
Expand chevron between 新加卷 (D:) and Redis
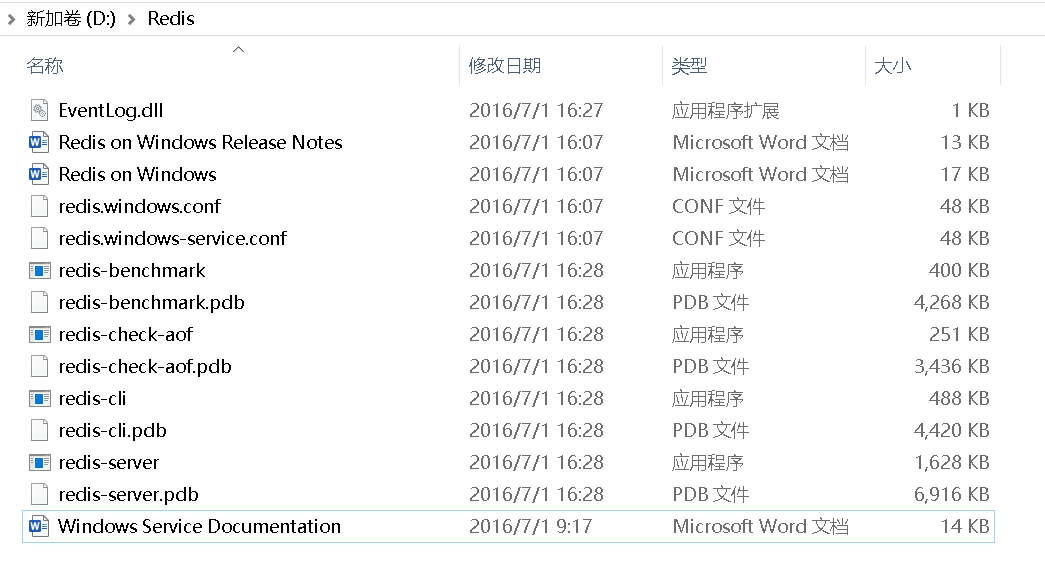click(131, 19)
